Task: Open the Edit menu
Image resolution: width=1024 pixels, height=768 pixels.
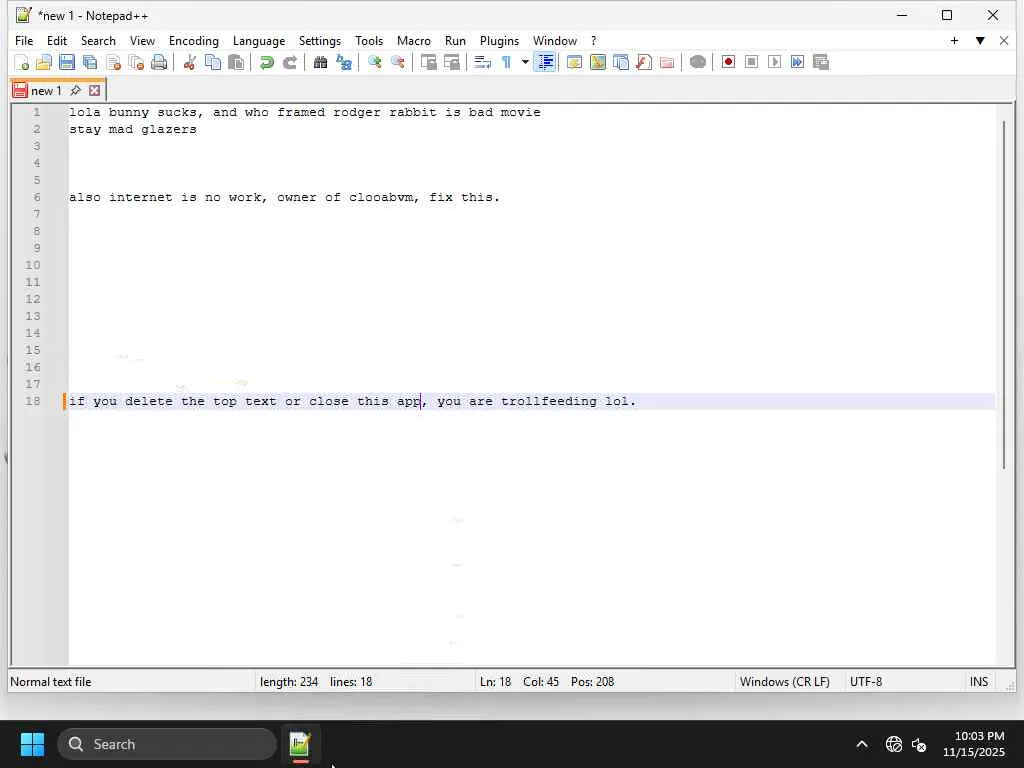Action: pos(57,40)
